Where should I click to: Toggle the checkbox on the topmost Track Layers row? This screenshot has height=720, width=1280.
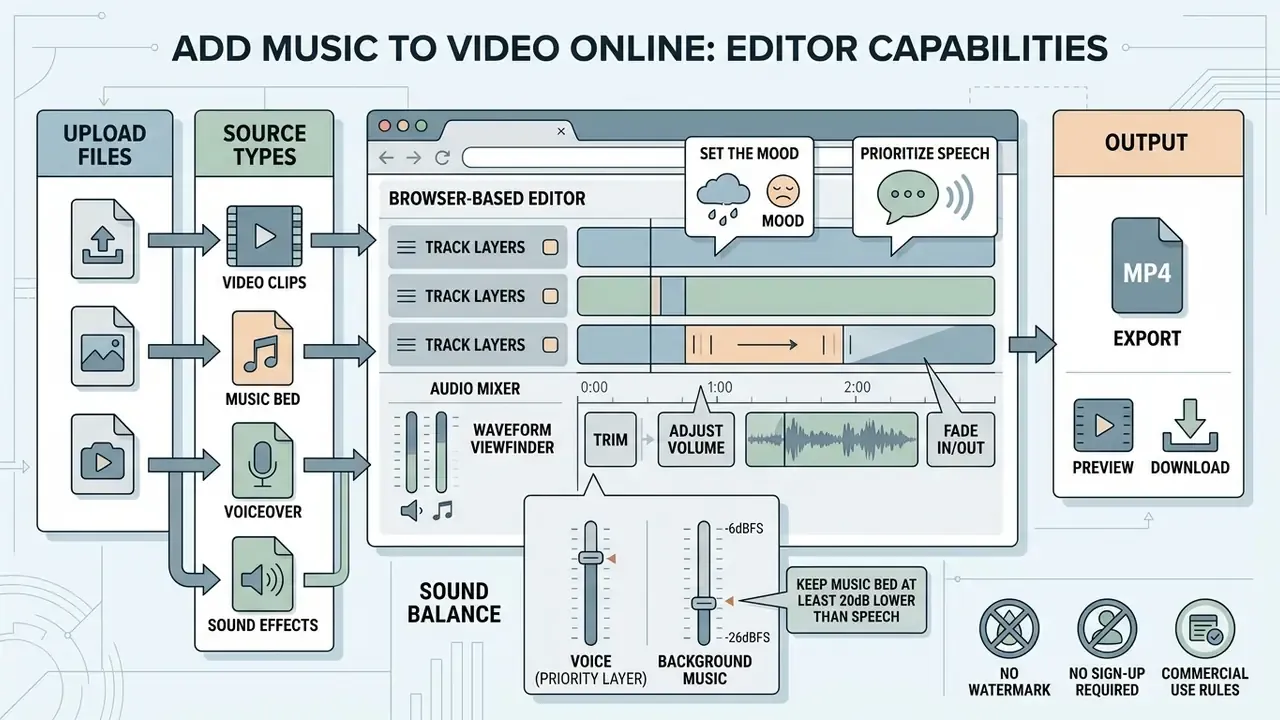[x=549, y=247]
